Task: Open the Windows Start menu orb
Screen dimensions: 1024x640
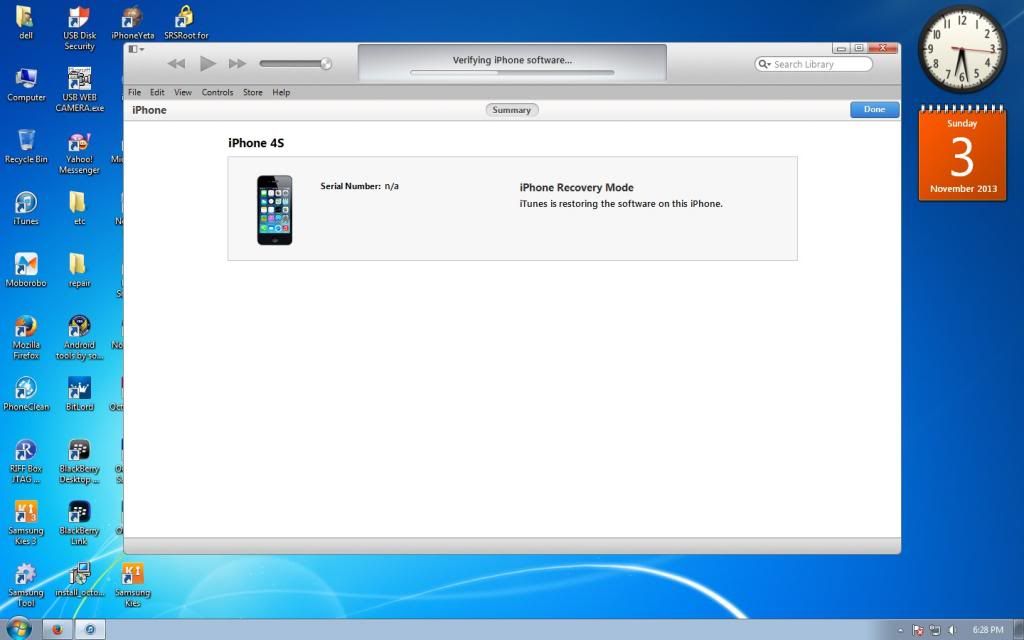Action: (x=19, y=629)
